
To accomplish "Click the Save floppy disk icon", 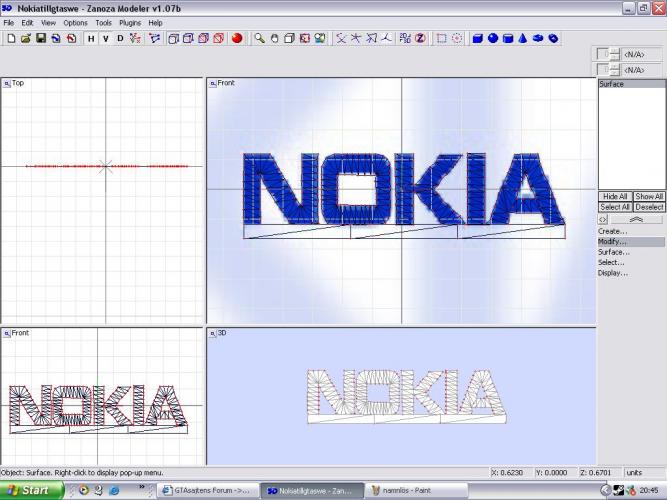I will pos(41,39).
